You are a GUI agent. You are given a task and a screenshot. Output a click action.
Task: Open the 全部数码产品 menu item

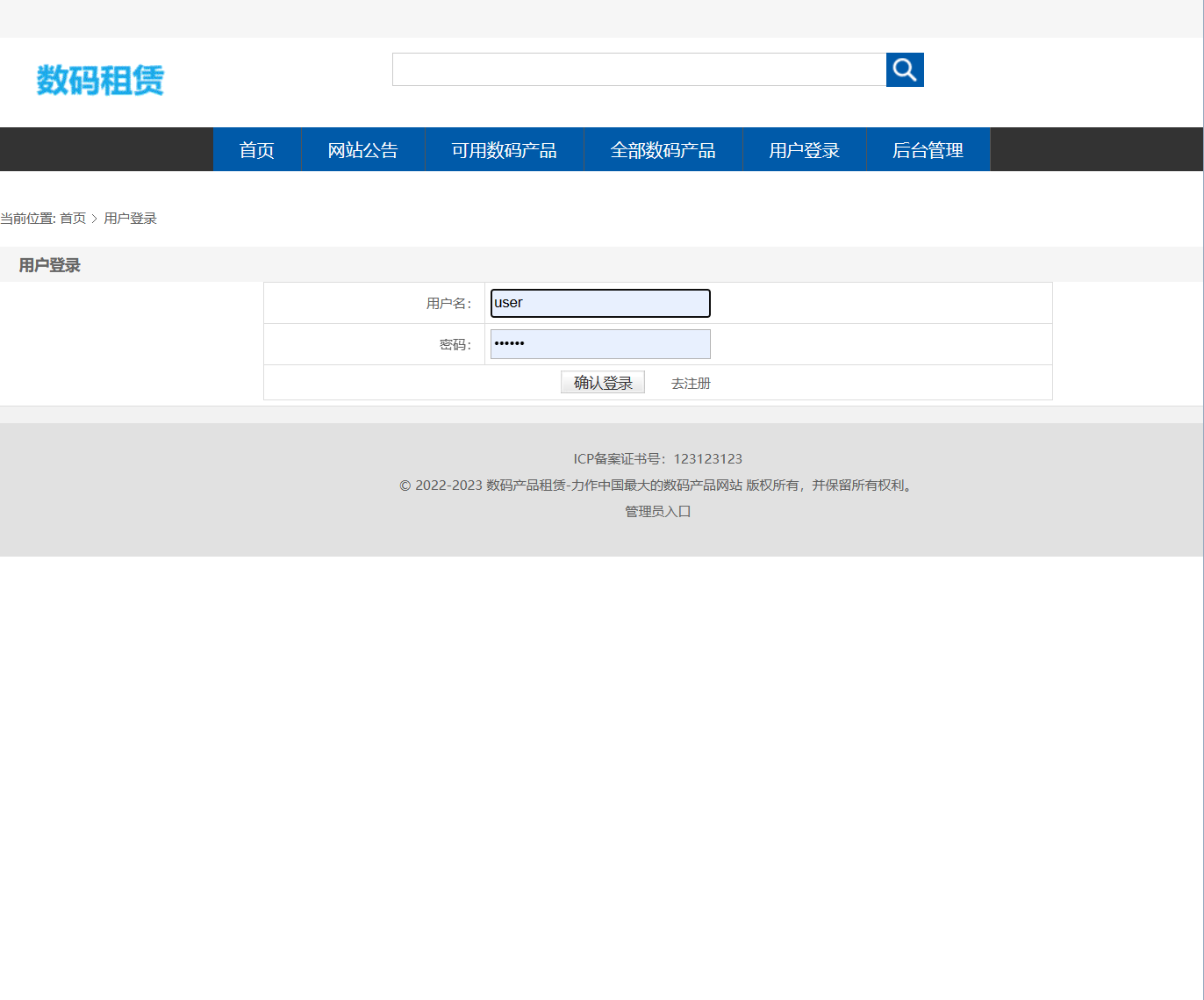(x=663, y=149)
